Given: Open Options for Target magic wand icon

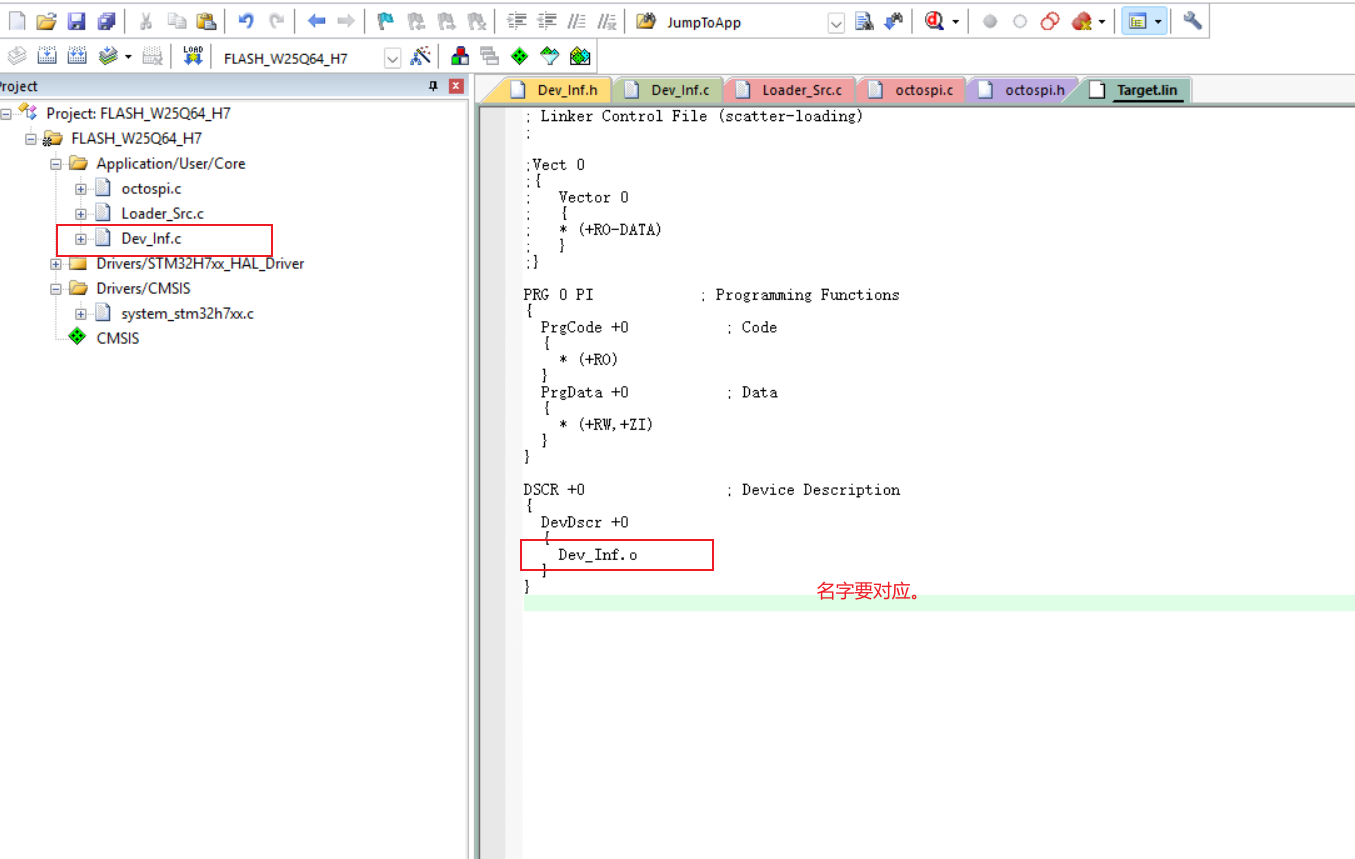Looking at the screenshot, I should [x=420, y=56].
